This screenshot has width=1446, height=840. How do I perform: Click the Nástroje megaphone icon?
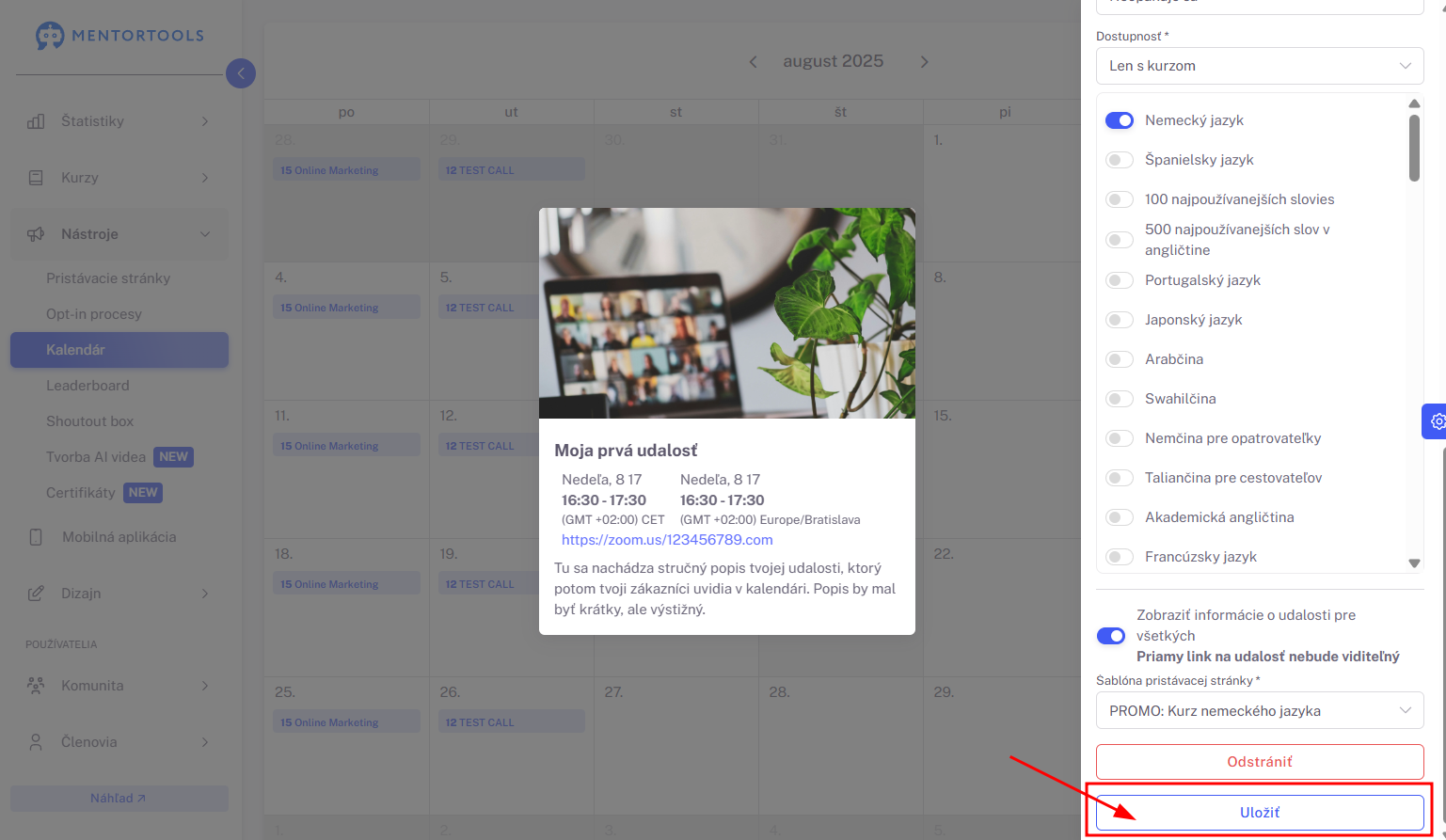[x=36, y=234]
